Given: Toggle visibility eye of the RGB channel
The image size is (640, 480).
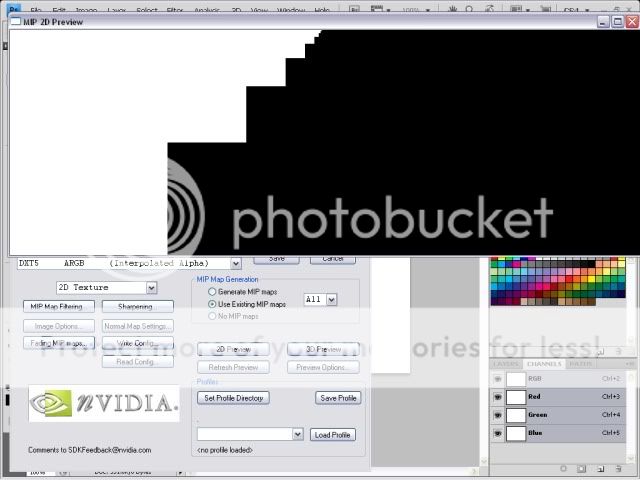Looking at the screenshot, I should click(498, 379).
